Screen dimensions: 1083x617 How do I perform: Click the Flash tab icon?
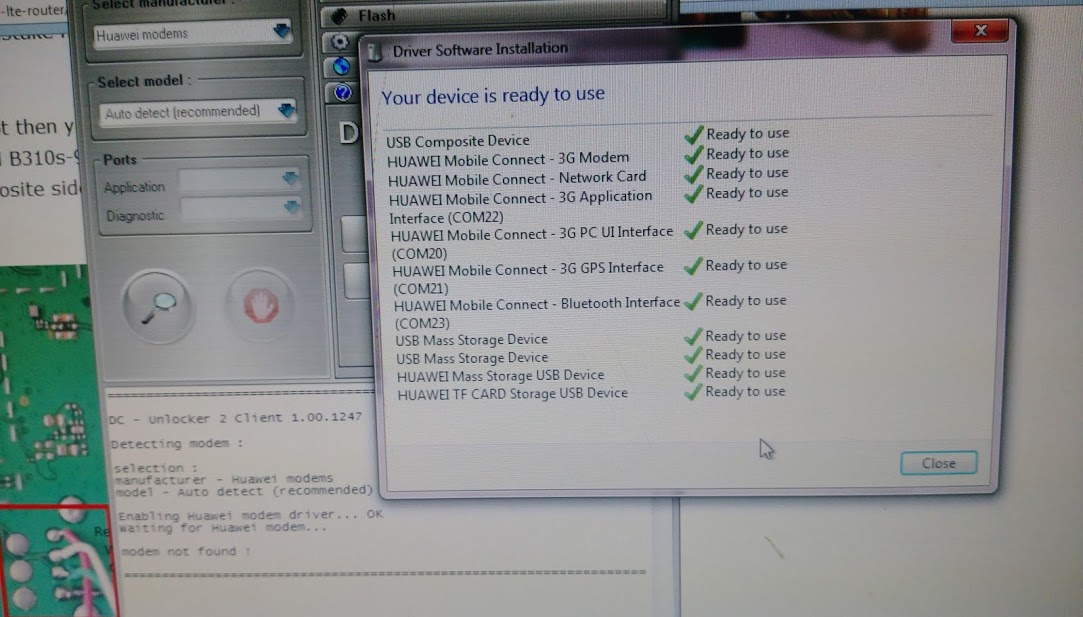point(339,15)
